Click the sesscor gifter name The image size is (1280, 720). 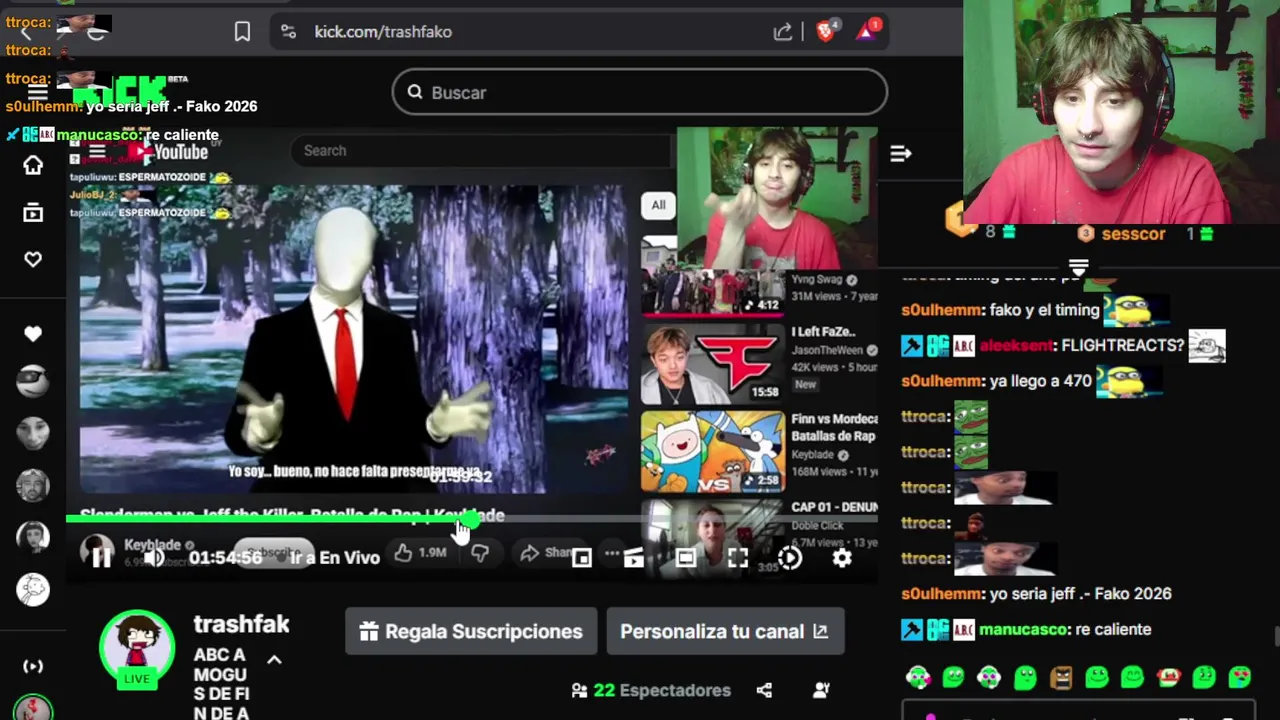pyautogui.click(x=1133, y=234)
